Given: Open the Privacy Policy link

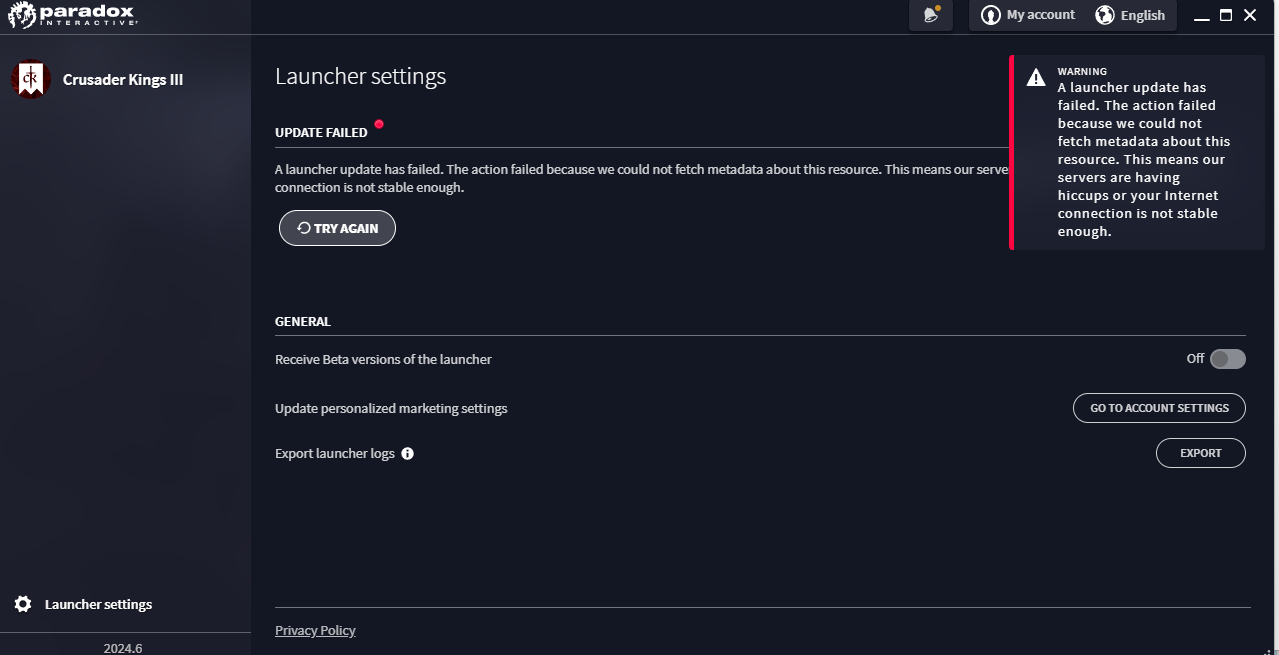Looking at the screenshot, I should [315, 630].
